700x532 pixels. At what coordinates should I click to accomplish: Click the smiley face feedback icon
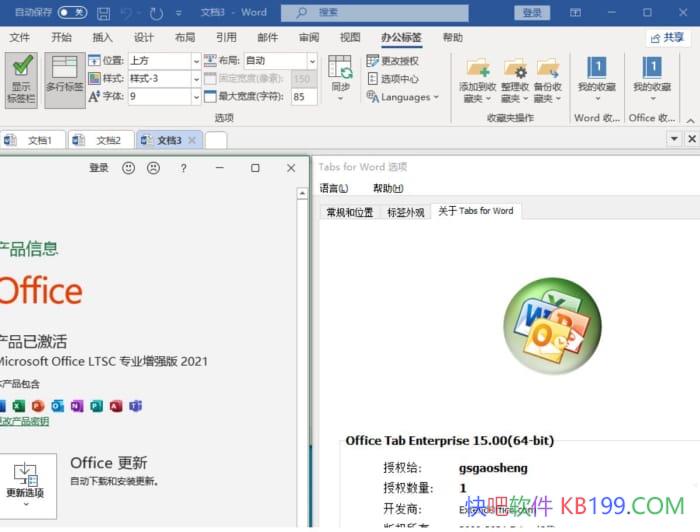coord(128,168)
